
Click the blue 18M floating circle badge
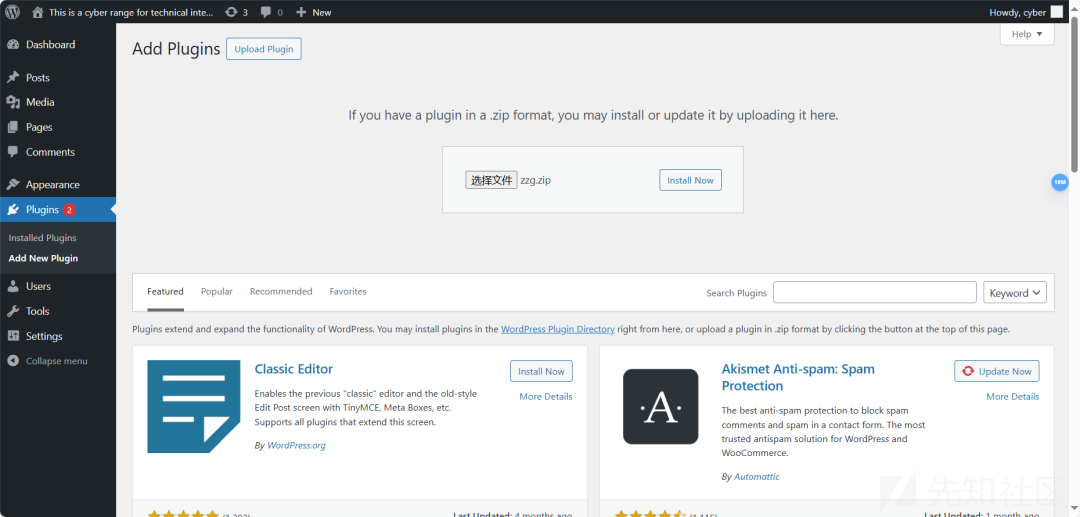(x=1059, y=182)
